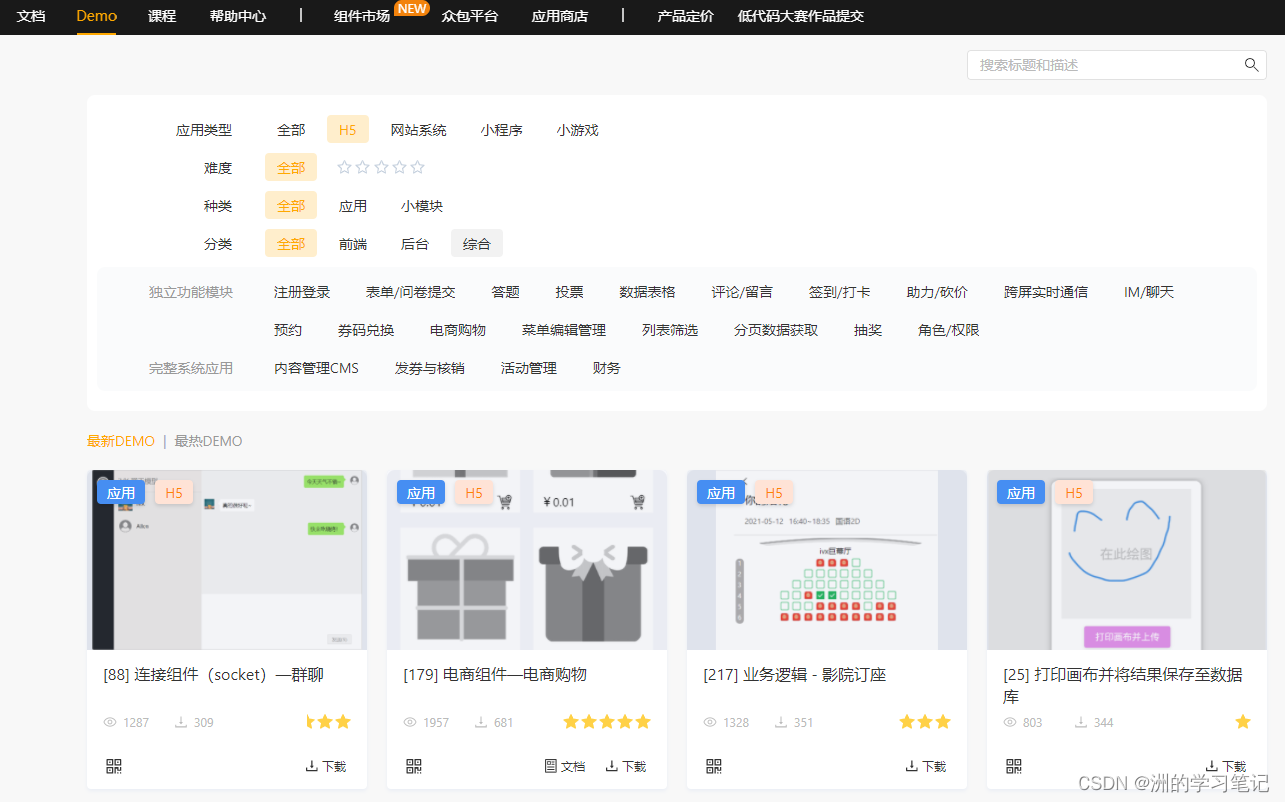Open QR code for e-commerce shopping demo

pyautogui.click(x=414, y=766)
